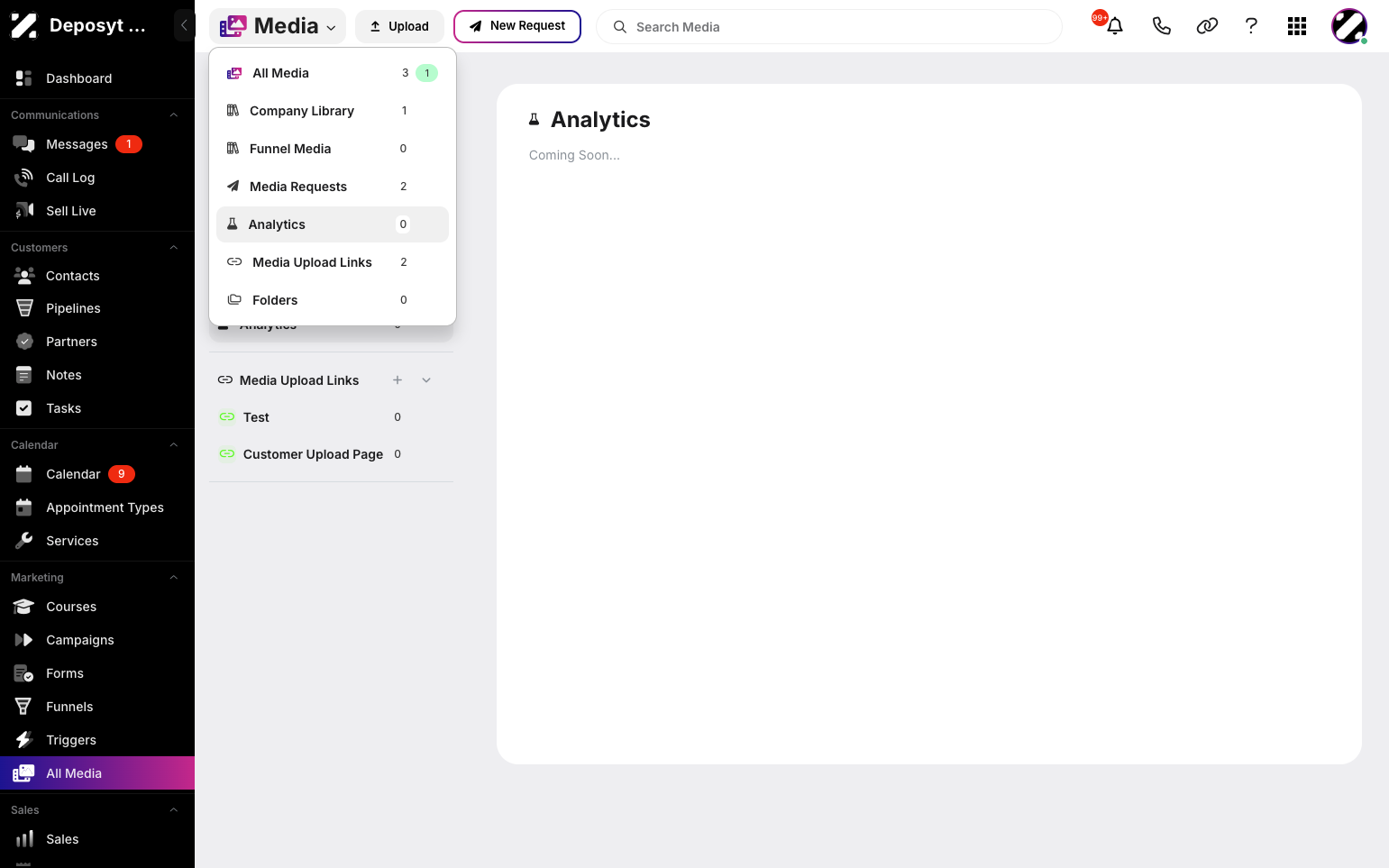Select Company Library in dropdown
The image size is (1389, 868).
[333, 111]
